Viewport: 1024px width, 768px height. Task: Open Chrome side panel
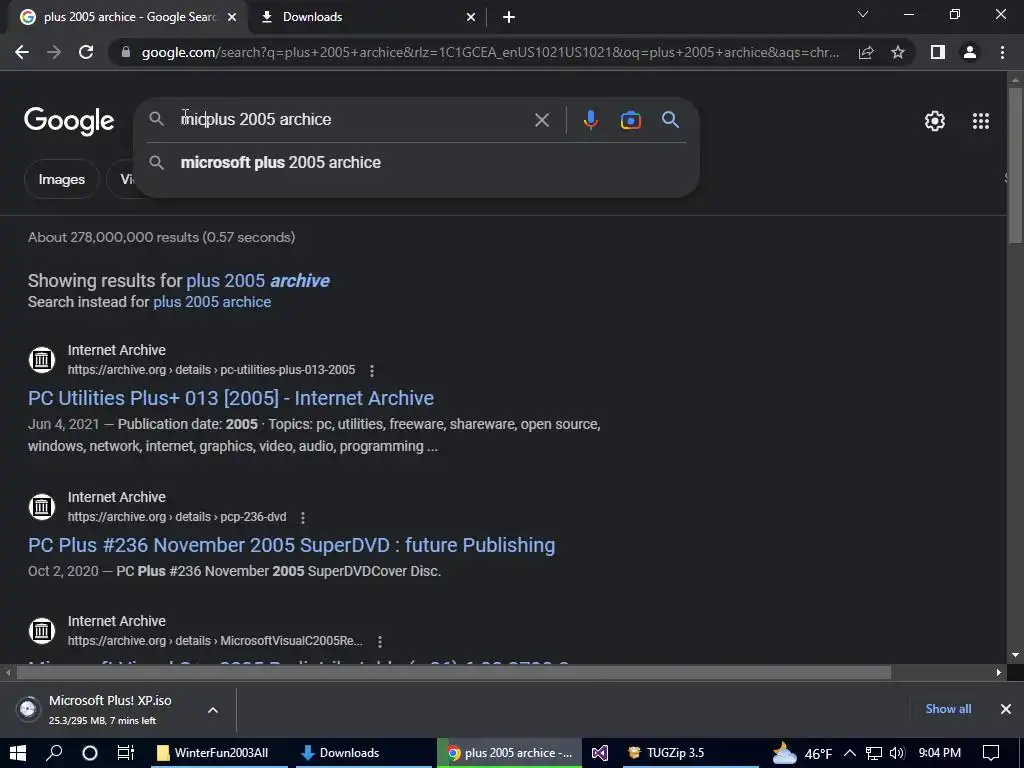tap(938, 52)
